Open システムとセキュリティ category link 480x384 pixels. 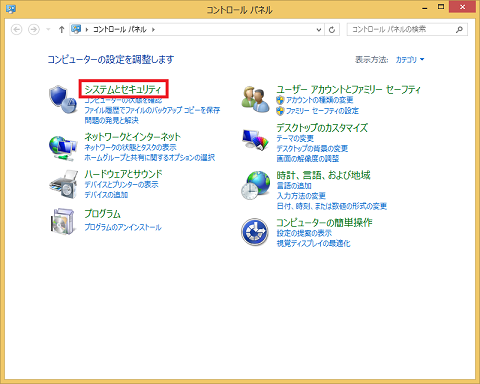(123, 89)
